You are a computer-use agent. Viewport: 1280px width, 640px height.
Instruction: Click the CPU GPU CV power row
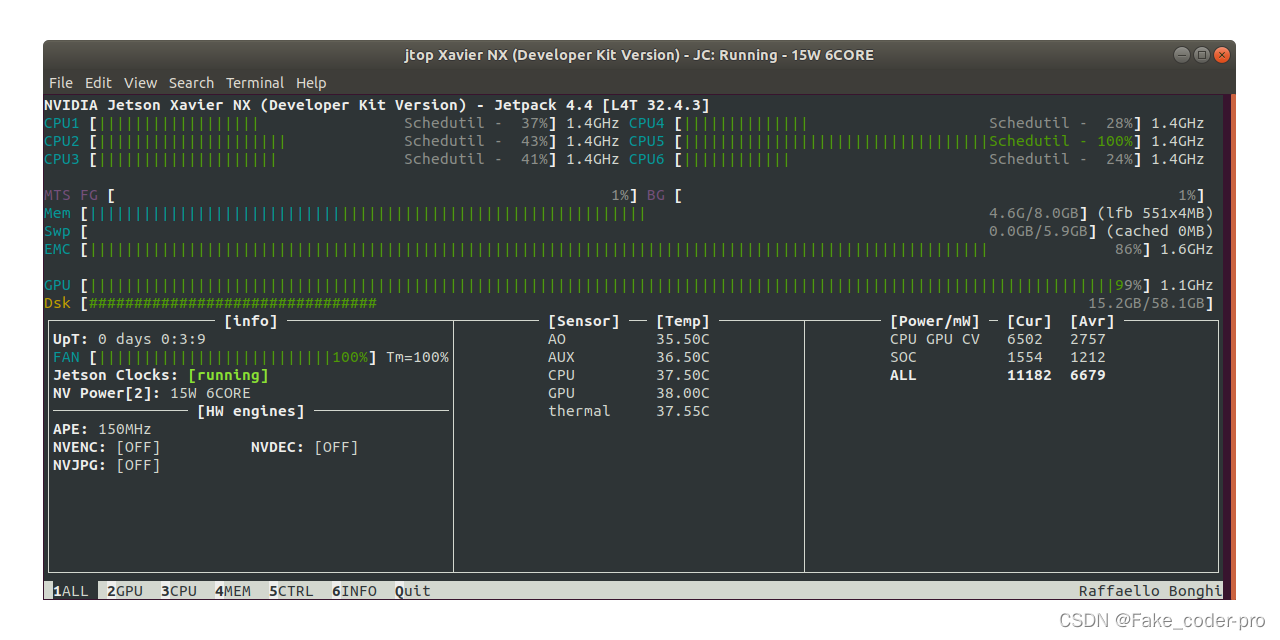(998, 339)
